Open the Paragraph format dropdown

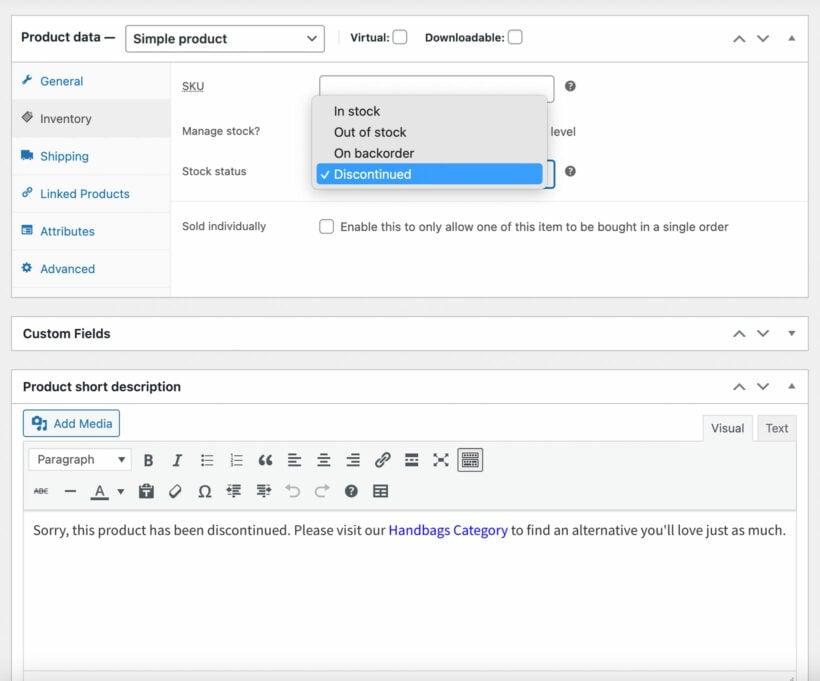80,460
